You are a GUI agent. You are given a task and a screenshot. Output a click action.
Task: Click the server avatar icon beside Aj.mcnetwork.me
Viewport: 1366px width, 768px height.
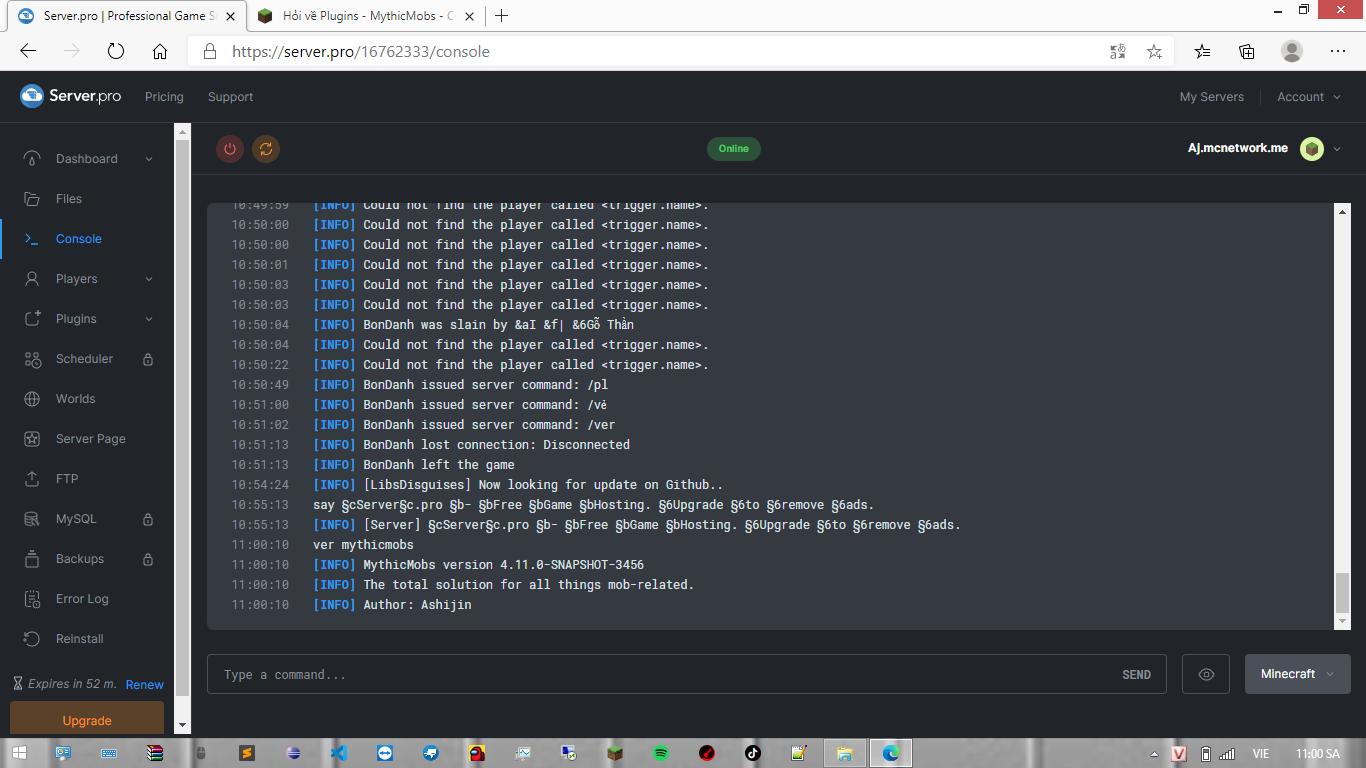click(1312, 149)
